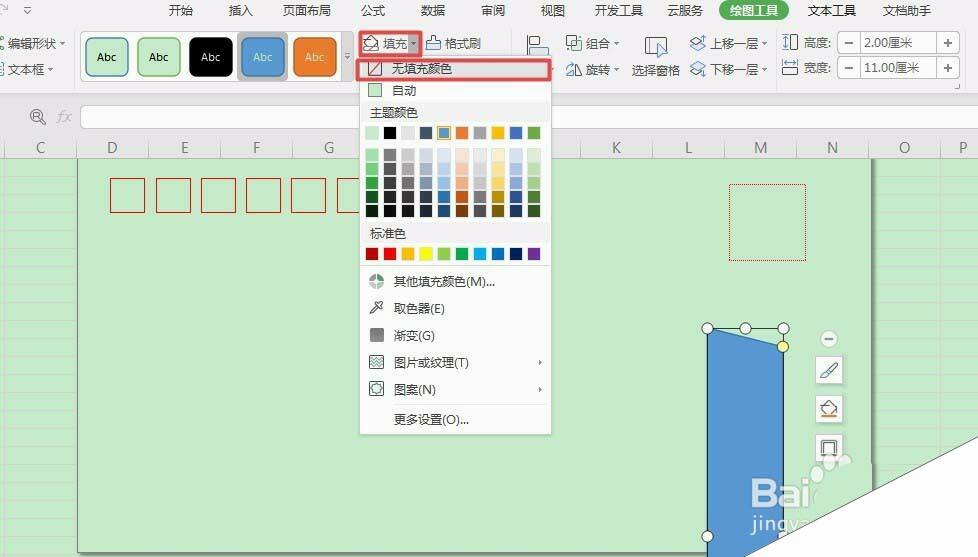Image resolution: width=978 pixels, height=557 pixels.
Task: Click 上移一层 bring forward
Action: [724, 43]
